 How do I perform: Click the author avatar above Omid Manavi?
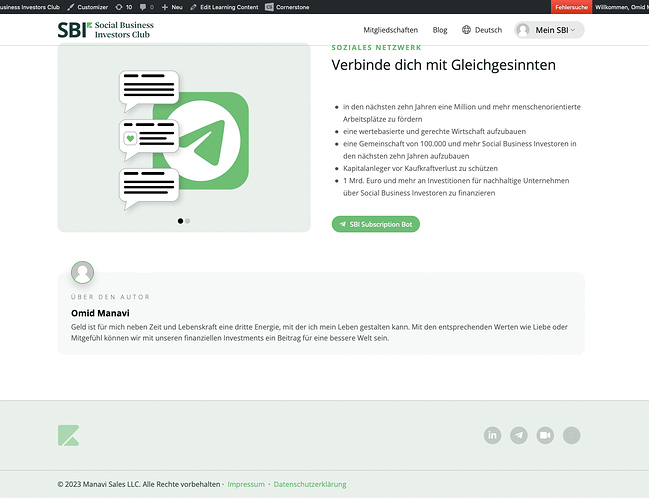82,272
